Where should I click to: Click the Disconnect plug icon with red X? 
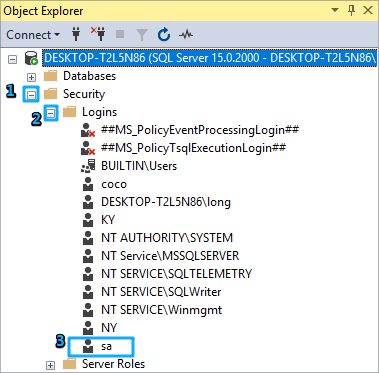[98, 34]
